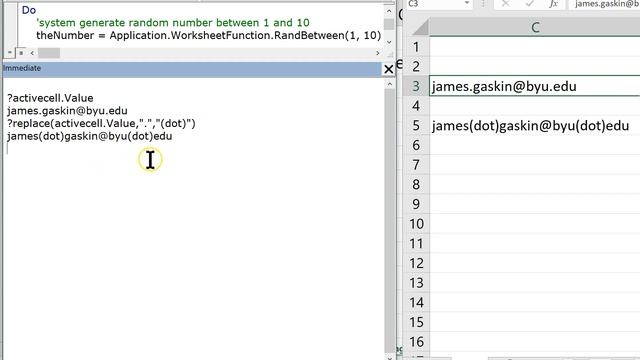
Task: Click the theNumber = RandBetween code line
Action: 209,36
